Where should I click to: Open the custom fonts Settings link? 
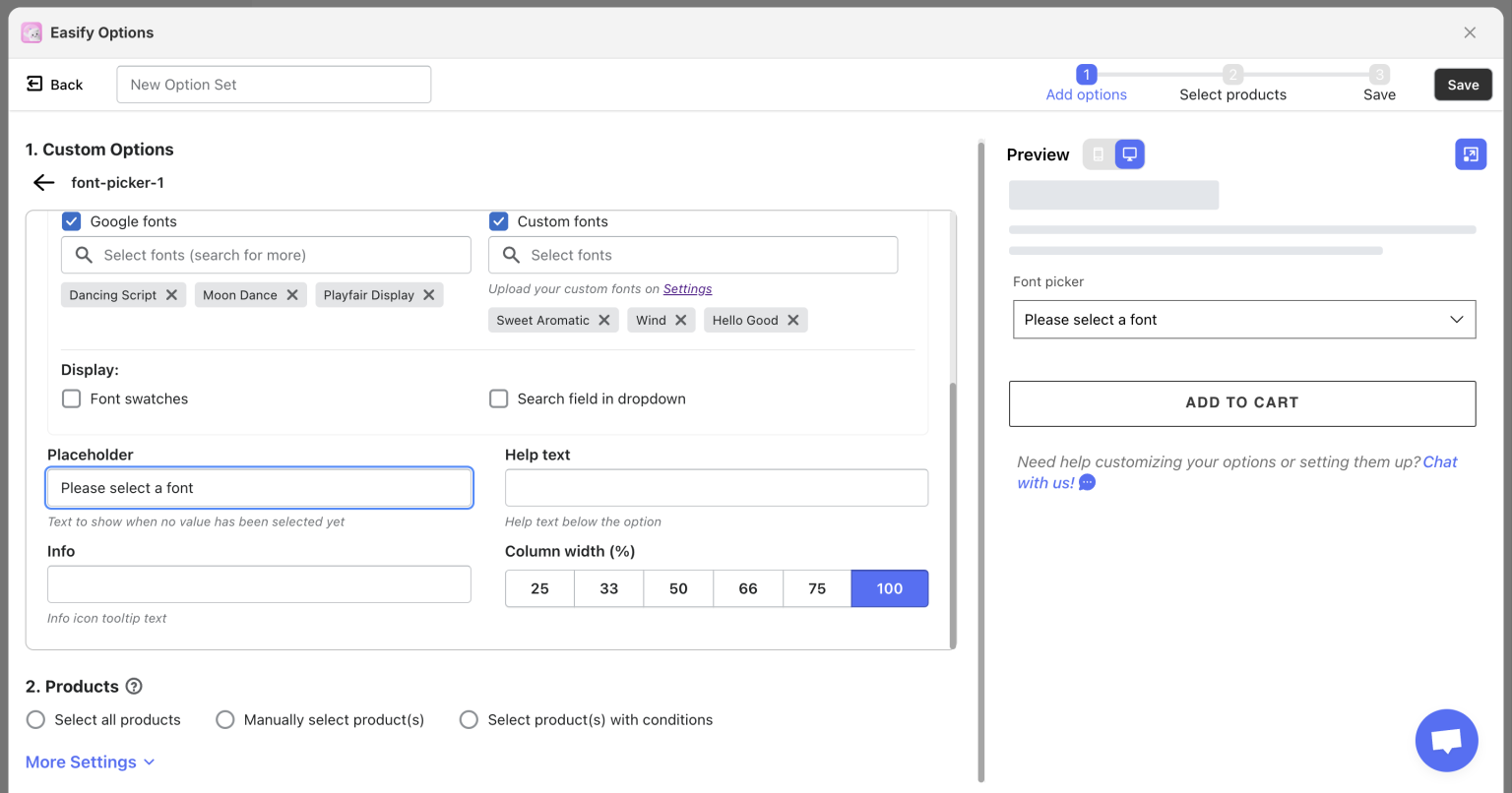point(687,289)
